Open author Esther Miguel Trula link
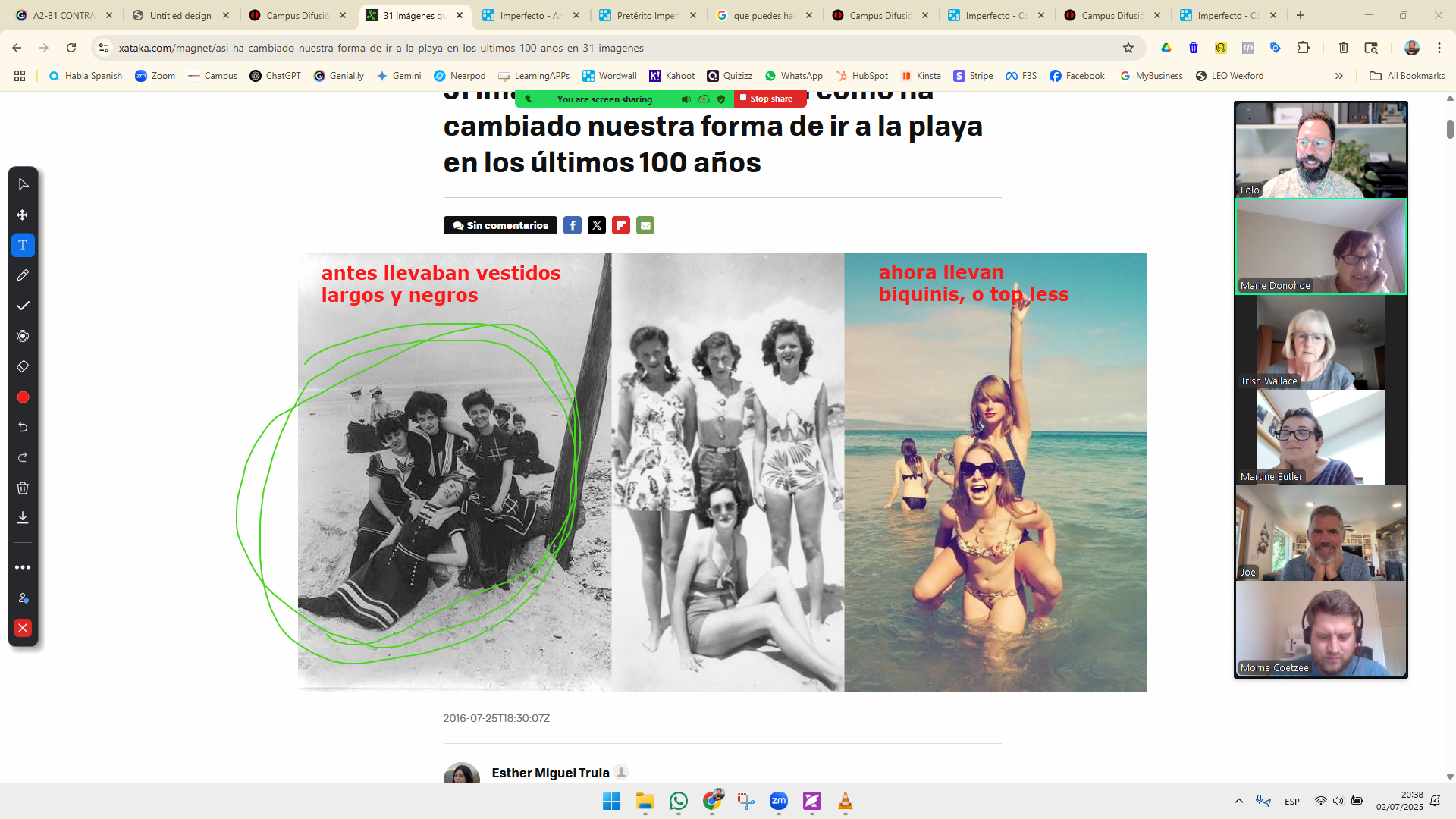The width and height of the screenshot is (1456, 819). pos(551,773)
